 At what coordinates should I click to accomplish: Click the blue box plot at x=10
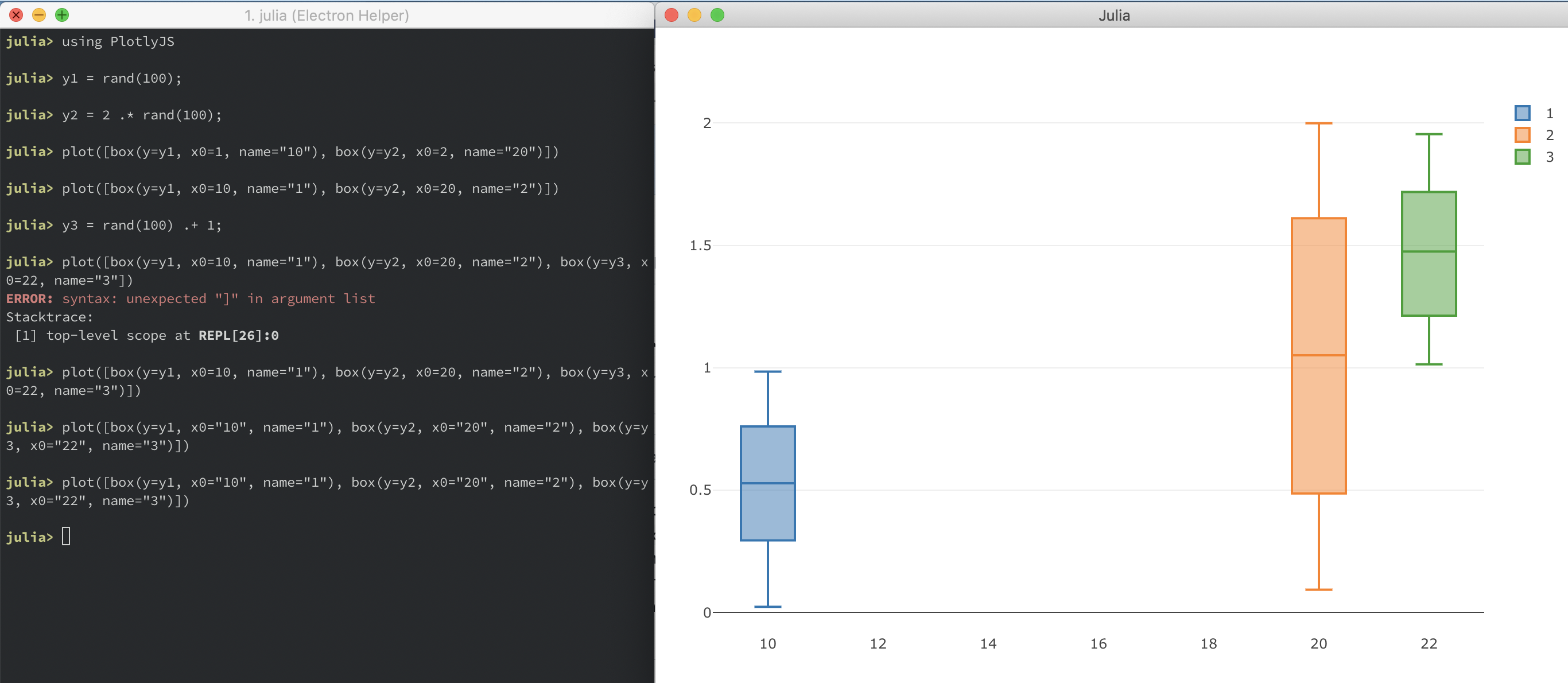(x=767, y=483)
